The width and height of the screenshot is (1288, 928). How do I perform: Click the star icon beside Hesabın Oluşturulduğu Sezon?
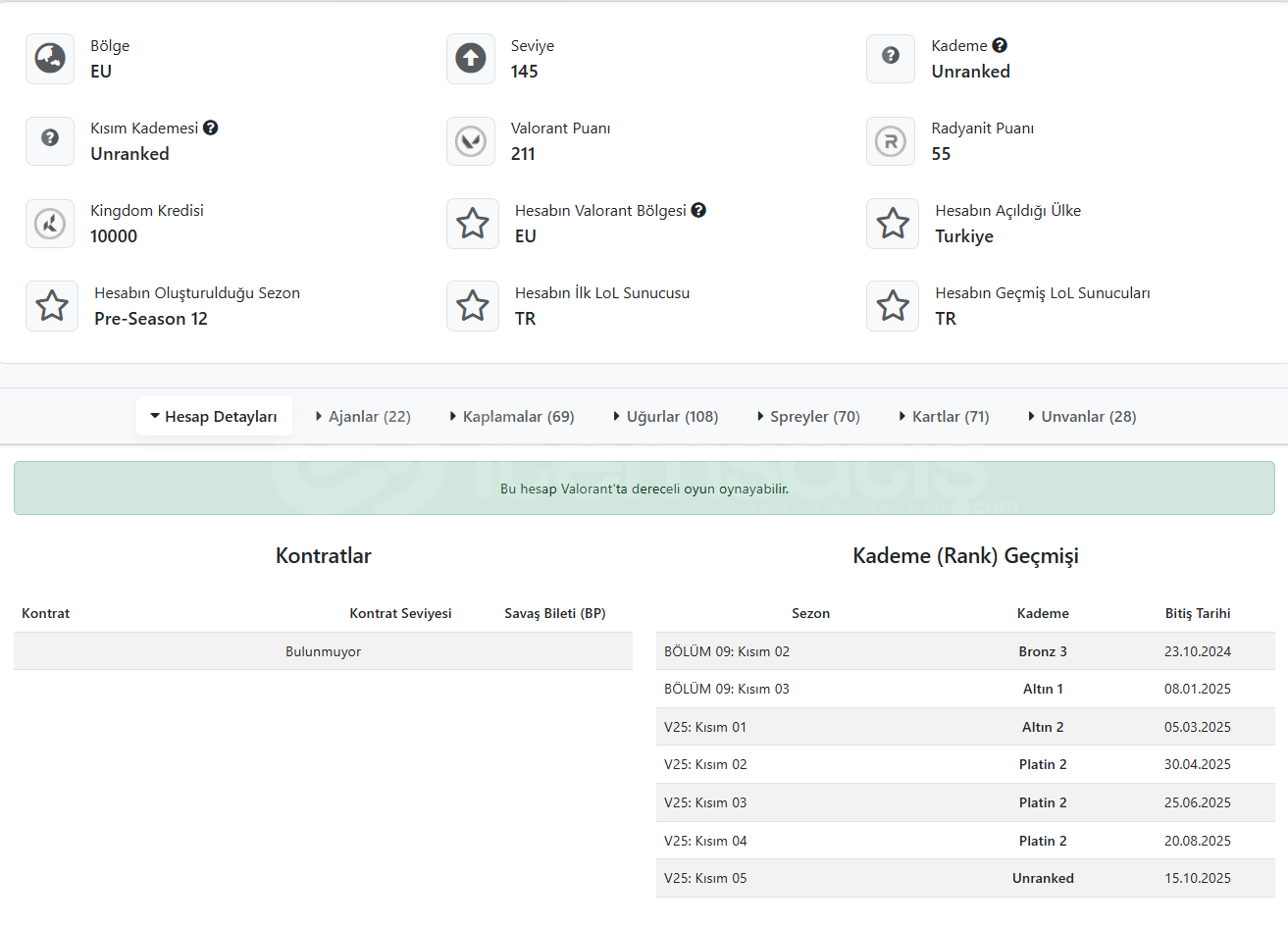click(52, 306)
